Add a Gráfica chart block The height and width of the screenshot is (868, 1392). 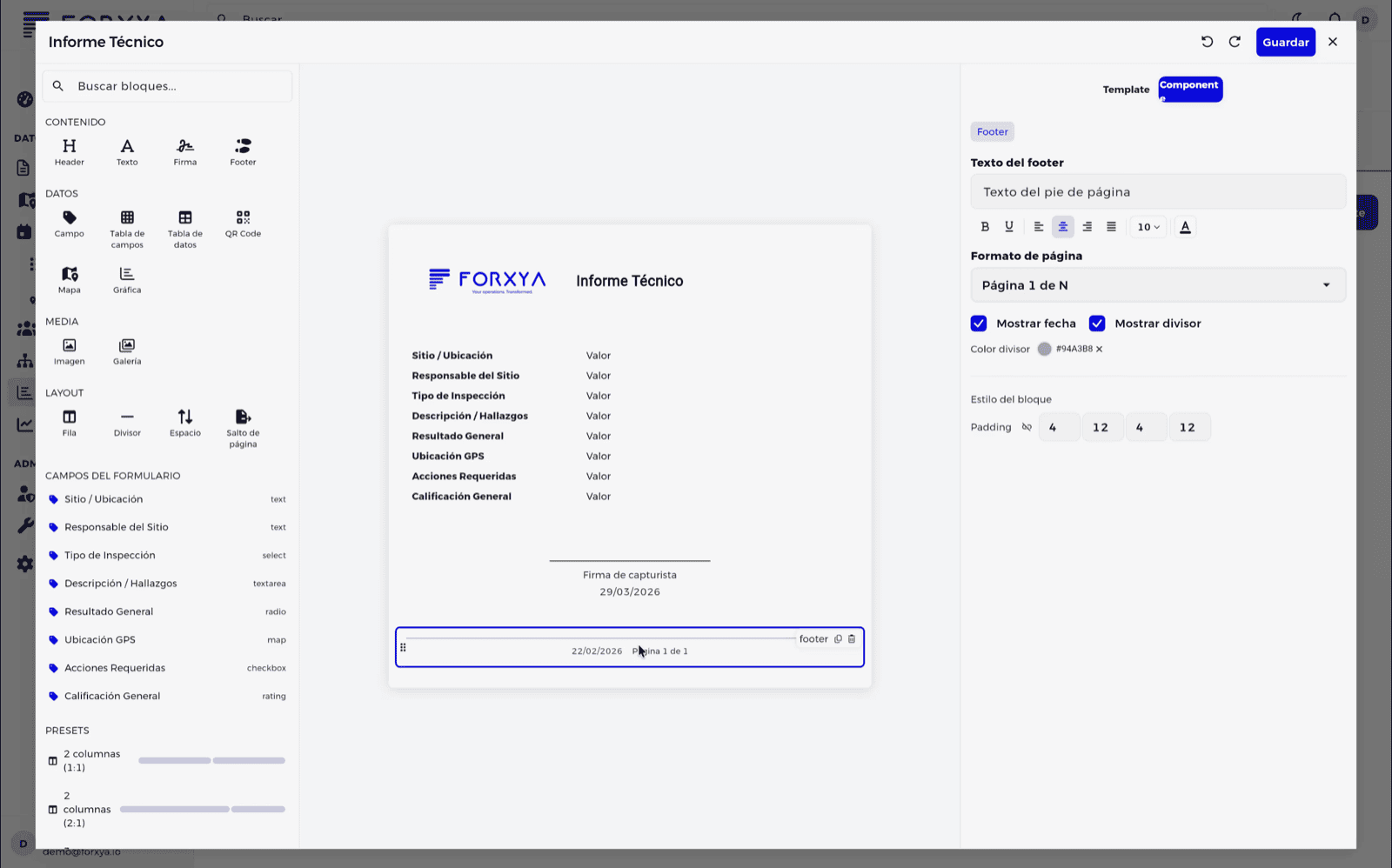point(127,280)
